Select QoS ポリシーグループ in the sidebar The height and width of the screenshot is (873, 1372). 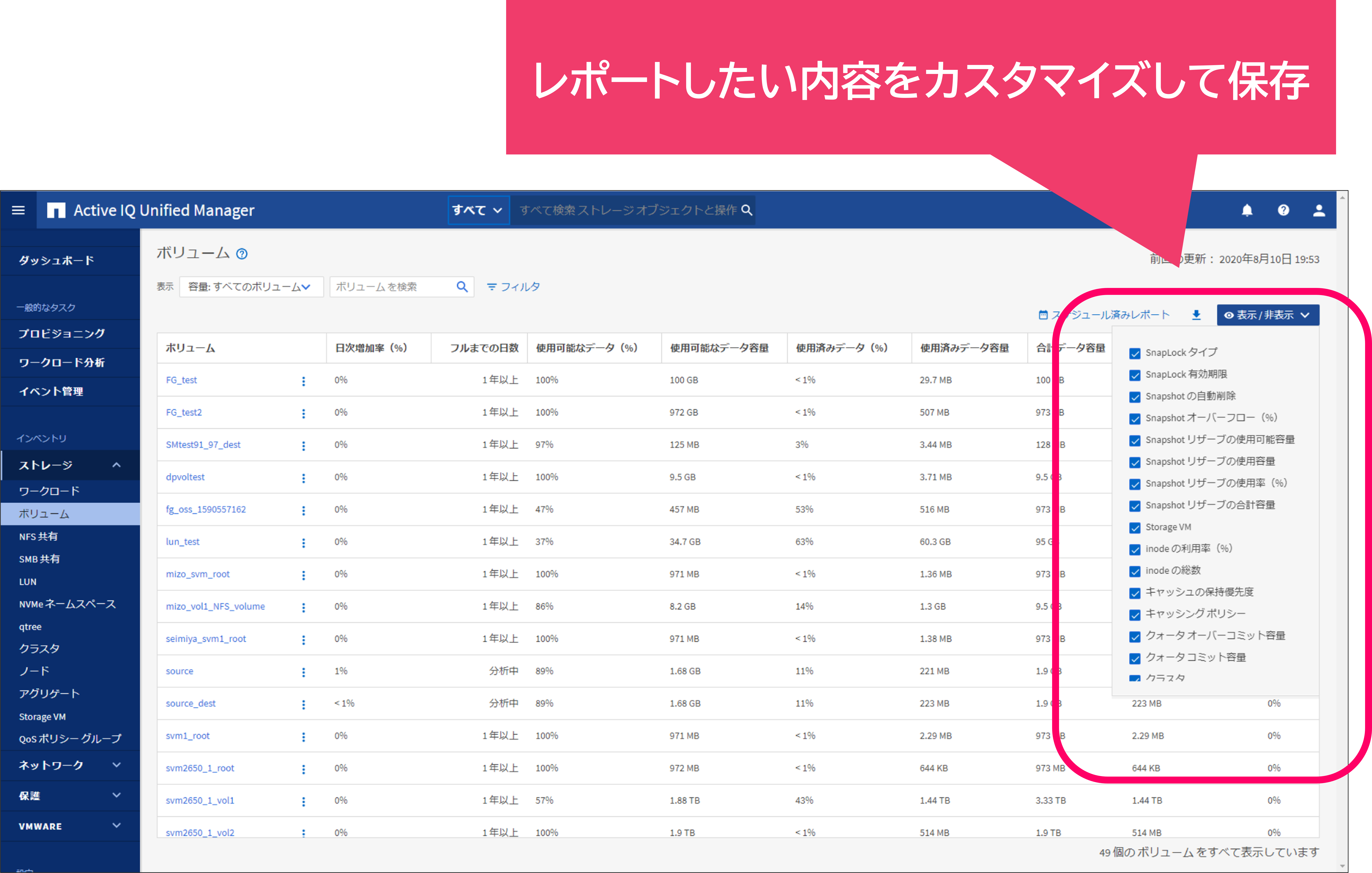tap(70, 739)
